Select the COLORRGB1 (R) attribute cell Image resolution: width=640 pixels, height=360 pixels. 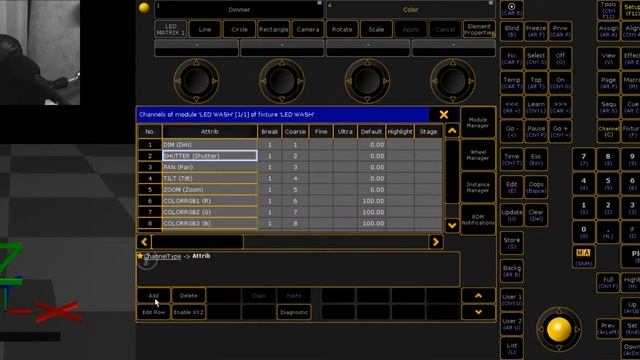pyautogui.click(x=210, y=201)
